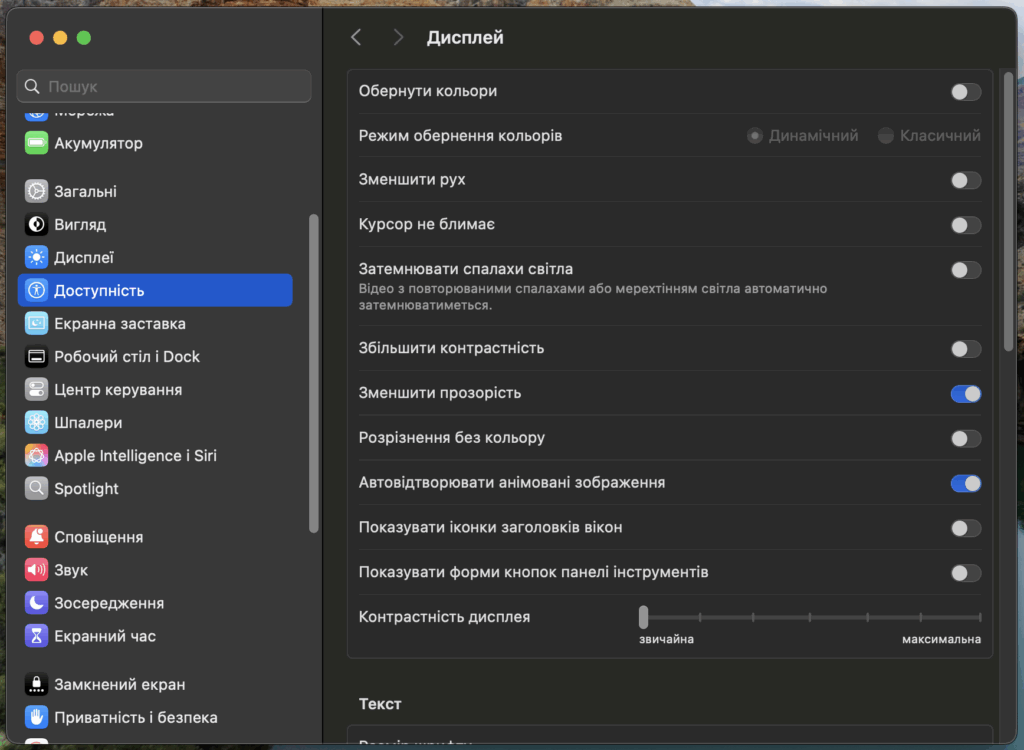Screen dimensions: 1024x750
Task: Turn off Автовідтворювати анімовані зображення
Action: [964, 483]
